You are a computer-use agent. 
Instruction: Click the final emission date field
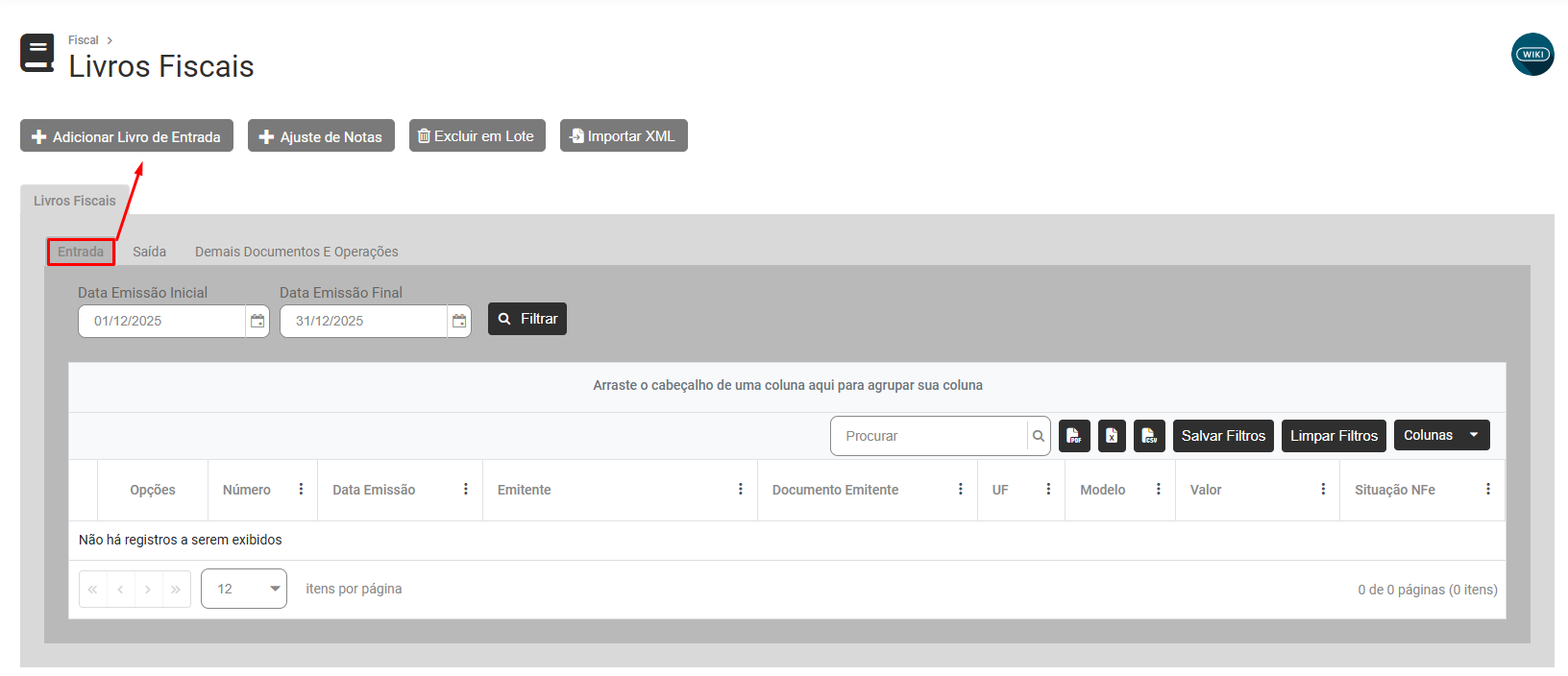(x=363, y=321)
